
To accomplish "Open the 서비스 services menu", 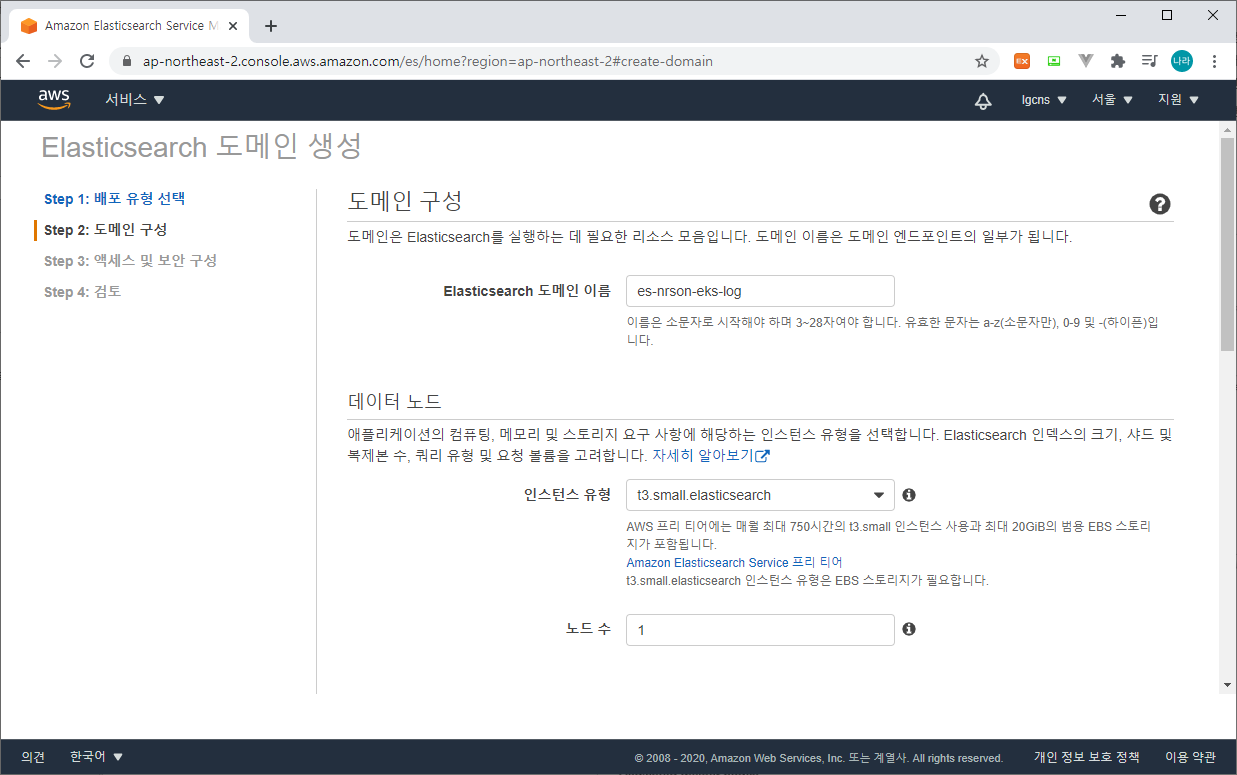I will coord(135,100).
